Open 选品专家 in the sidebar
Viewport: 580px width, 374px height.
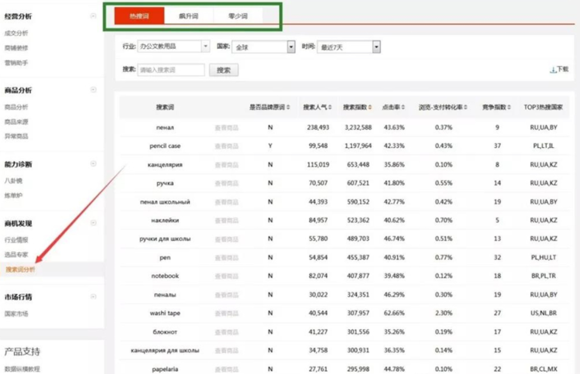click(x=16, y=255)
